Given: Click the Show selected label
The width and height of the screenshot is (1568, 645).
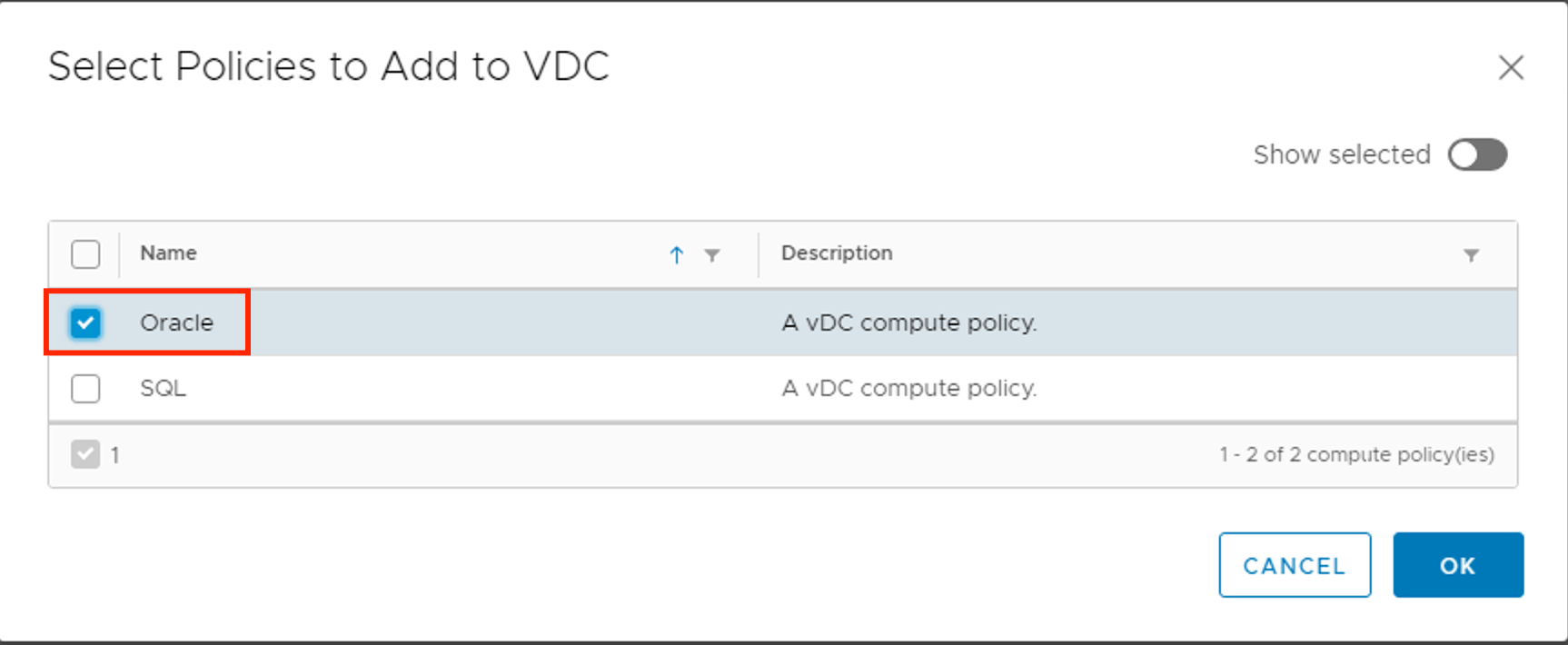Looking at the screenshot, I should point(1341,154).
